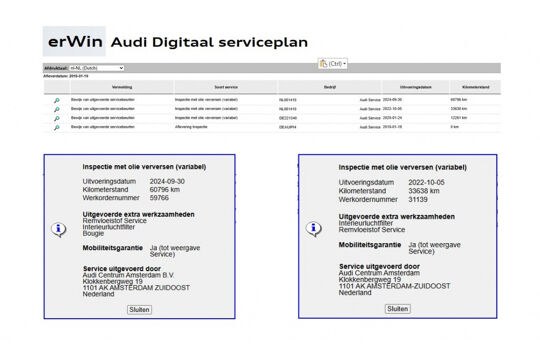Select the Aflevering inspectie row text
Screen dimensions: 540x360
(191, 127)
